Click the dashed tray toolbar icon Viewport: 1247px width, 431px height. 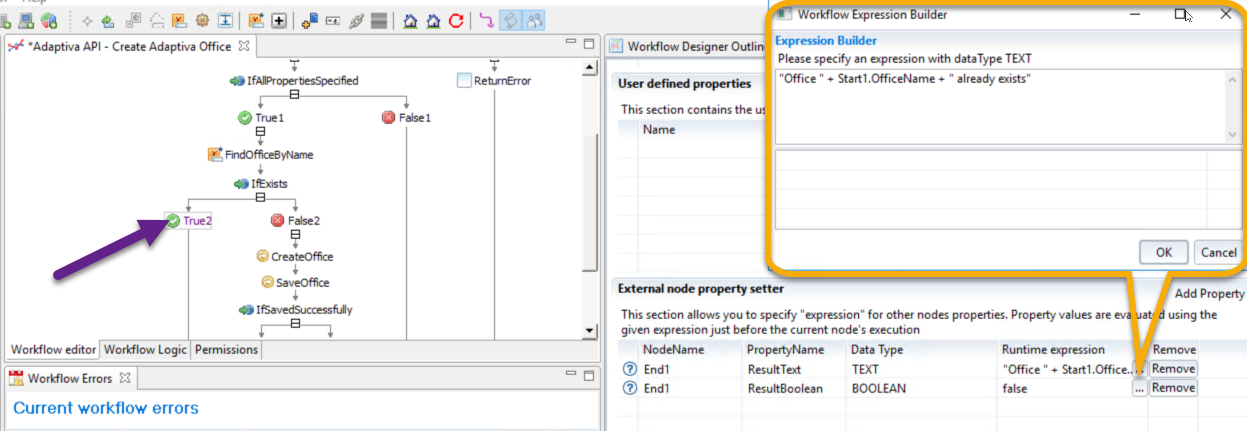[156, 20]
